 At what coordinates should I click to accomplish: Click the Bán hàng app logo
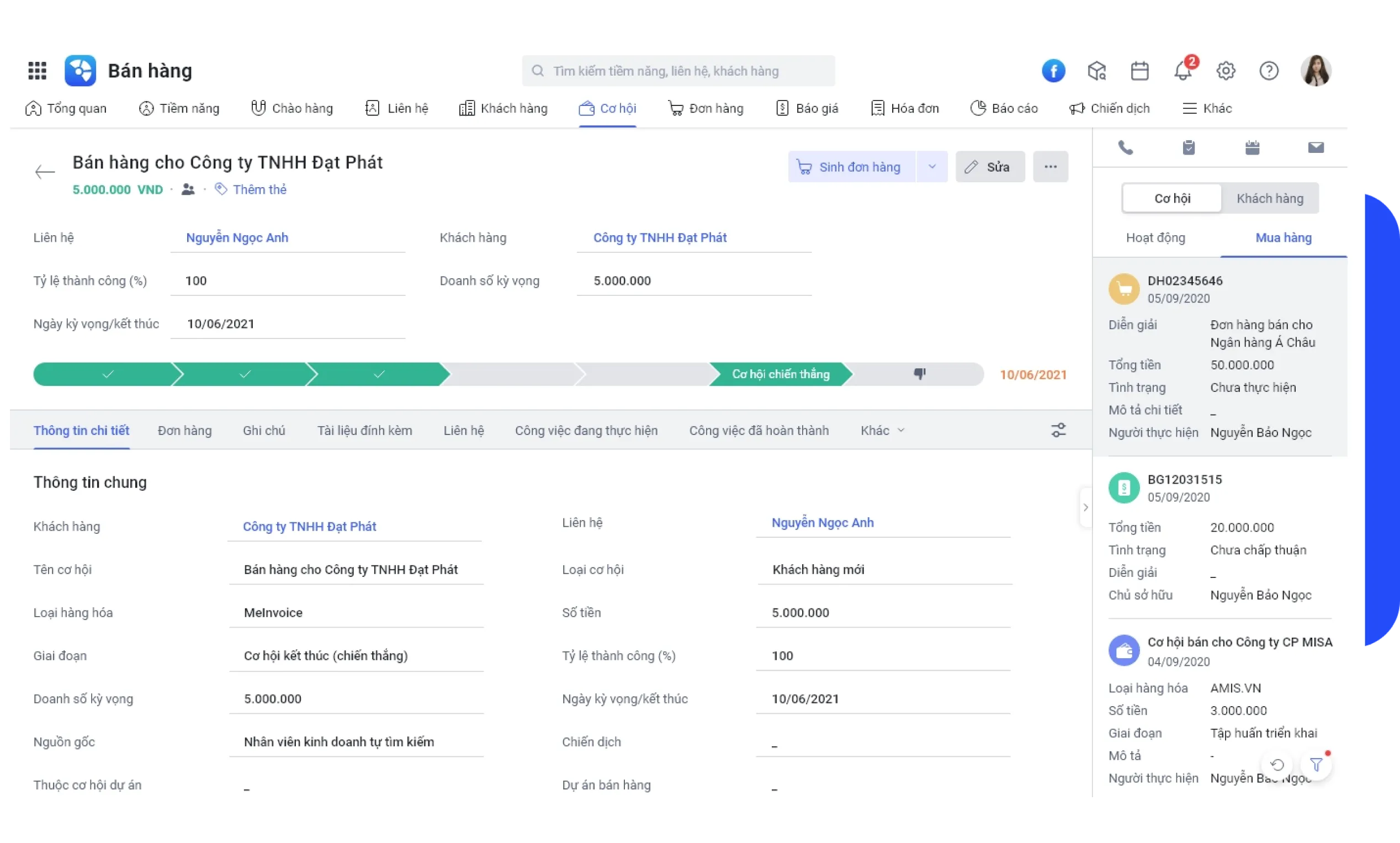pyautogui.click(x=80, y=71)
